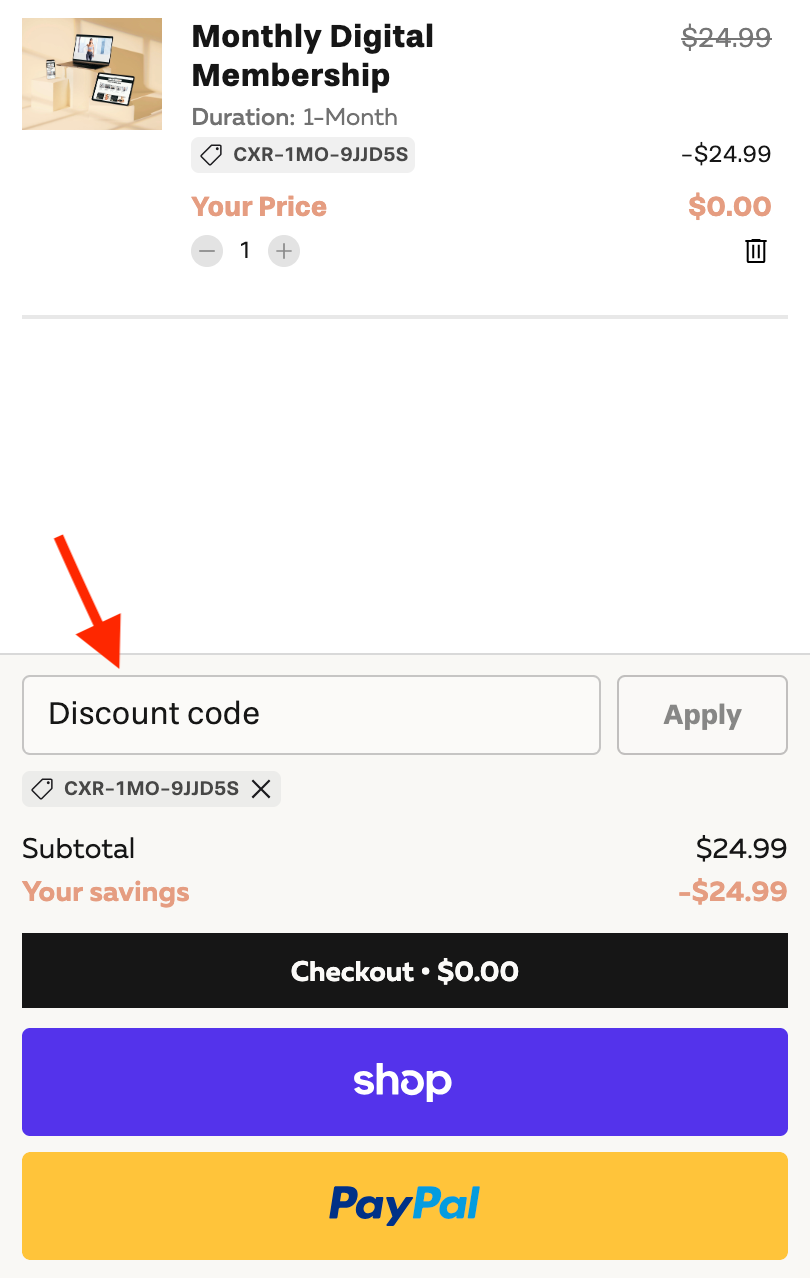Click the Monthly Digital Membership title
The width and height of the screenshot is (810, 1278).
(x=312, y=56)
